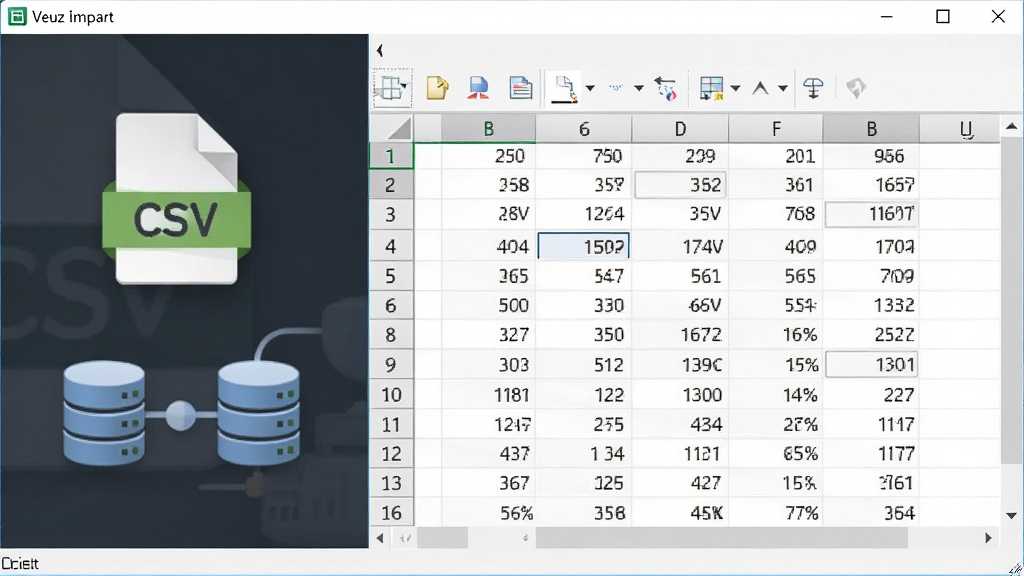Select the column F header
This screenshot has width=1024, height=576.
[x=776, y=129]
